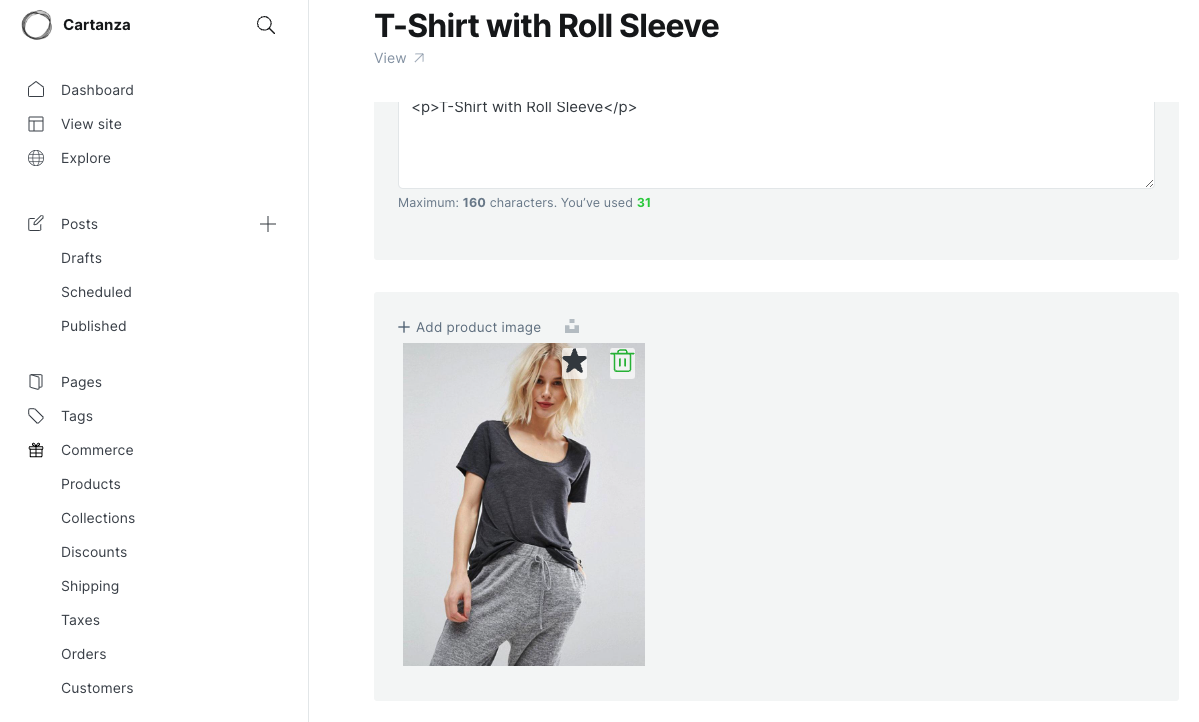
Task: Open View site in sidebar
Action: [x=91, y=124]
